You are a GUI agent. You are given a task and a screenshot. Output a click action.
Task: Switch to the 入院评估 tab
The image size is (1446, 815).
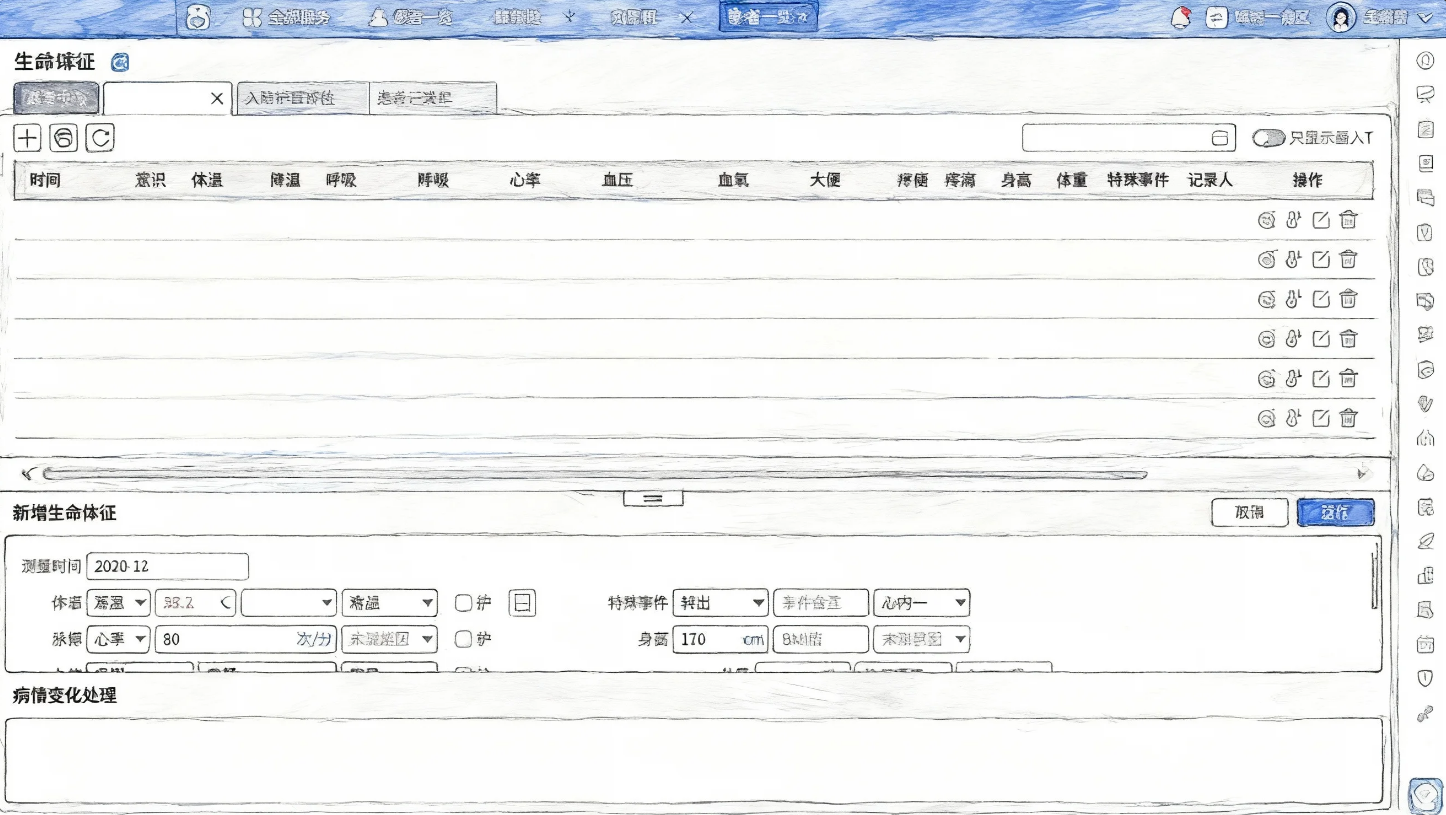pyautogui.click(x=300, y=98)
